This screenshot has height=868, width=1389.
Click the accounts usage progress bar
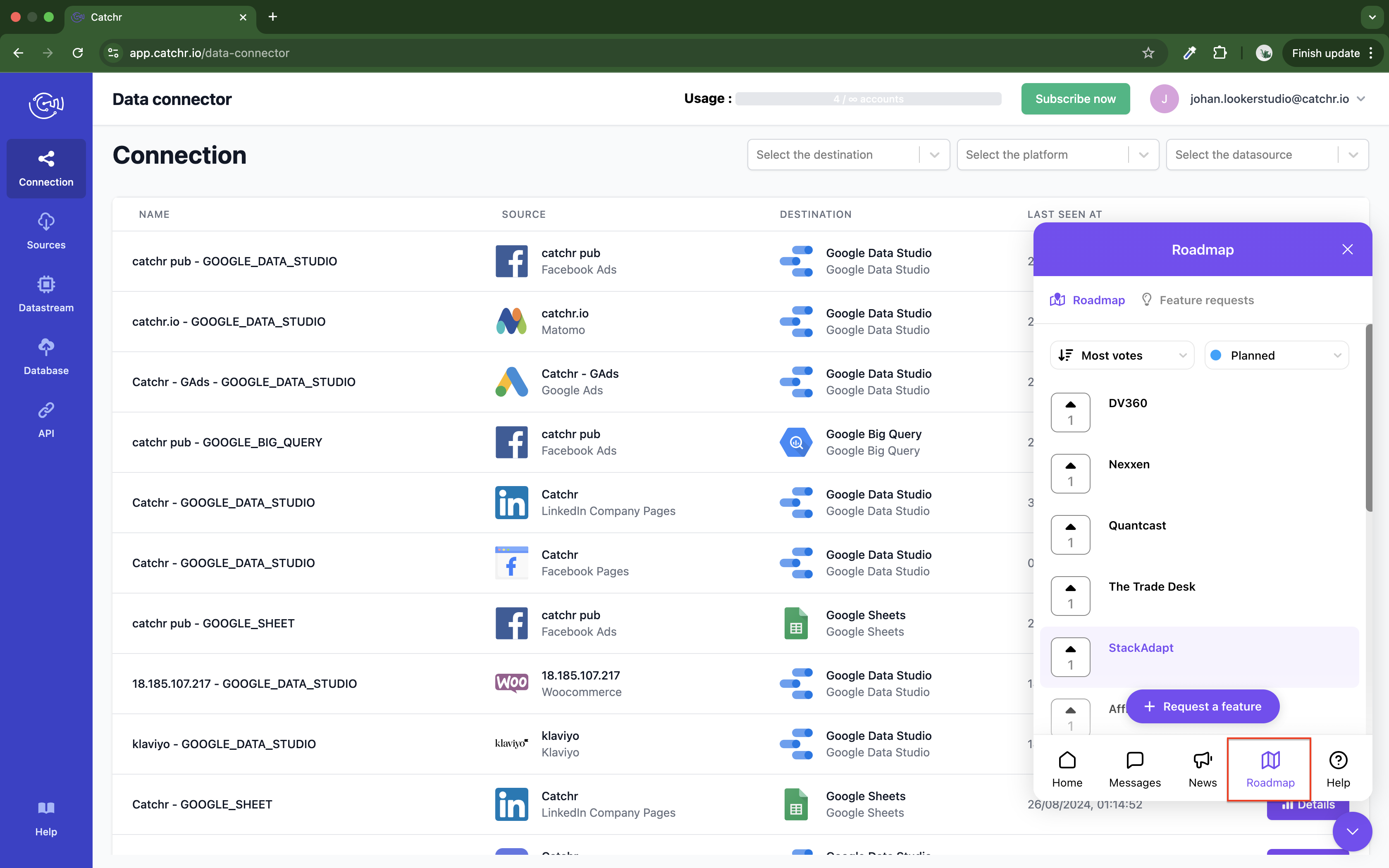click(x=868, y=99)
